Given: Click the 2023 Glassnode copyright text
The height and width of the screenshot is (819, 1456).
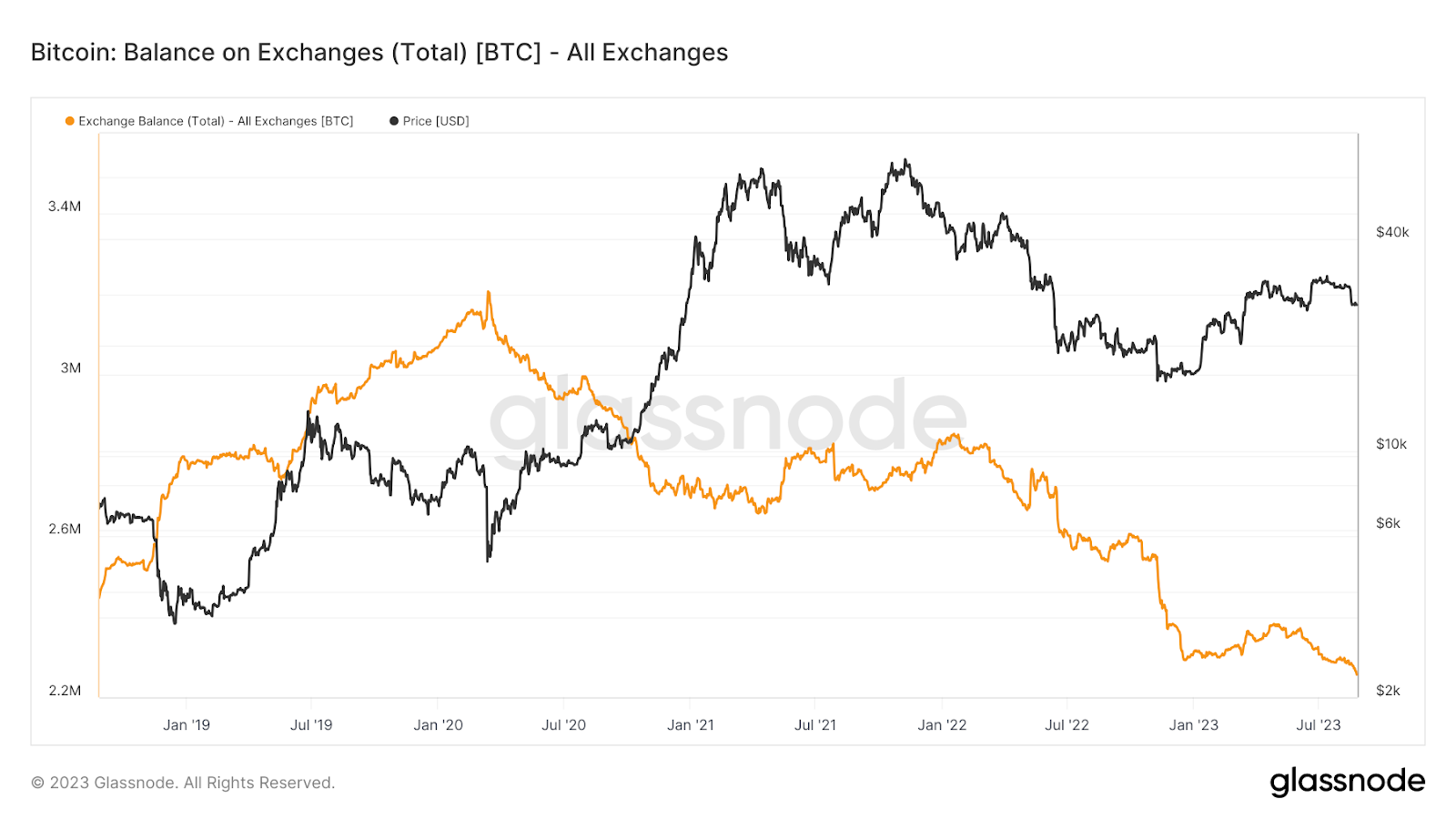Looking at the screenshot, I should point(183,783).
